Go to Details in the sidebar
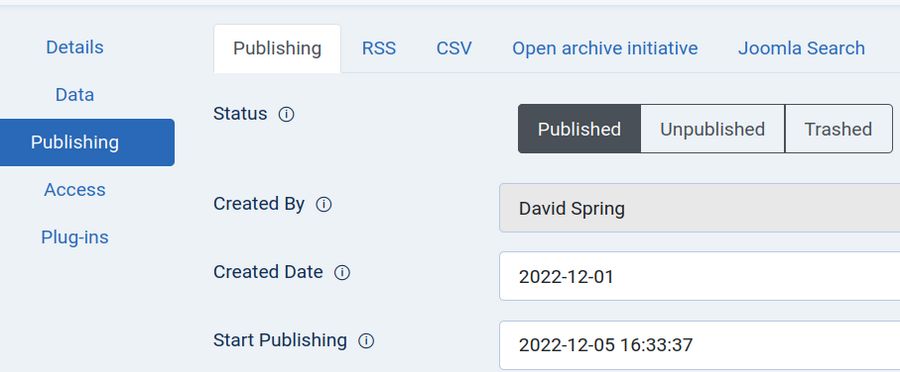The width and height of the screenshot is (900, 372). [x=75, y=47]
